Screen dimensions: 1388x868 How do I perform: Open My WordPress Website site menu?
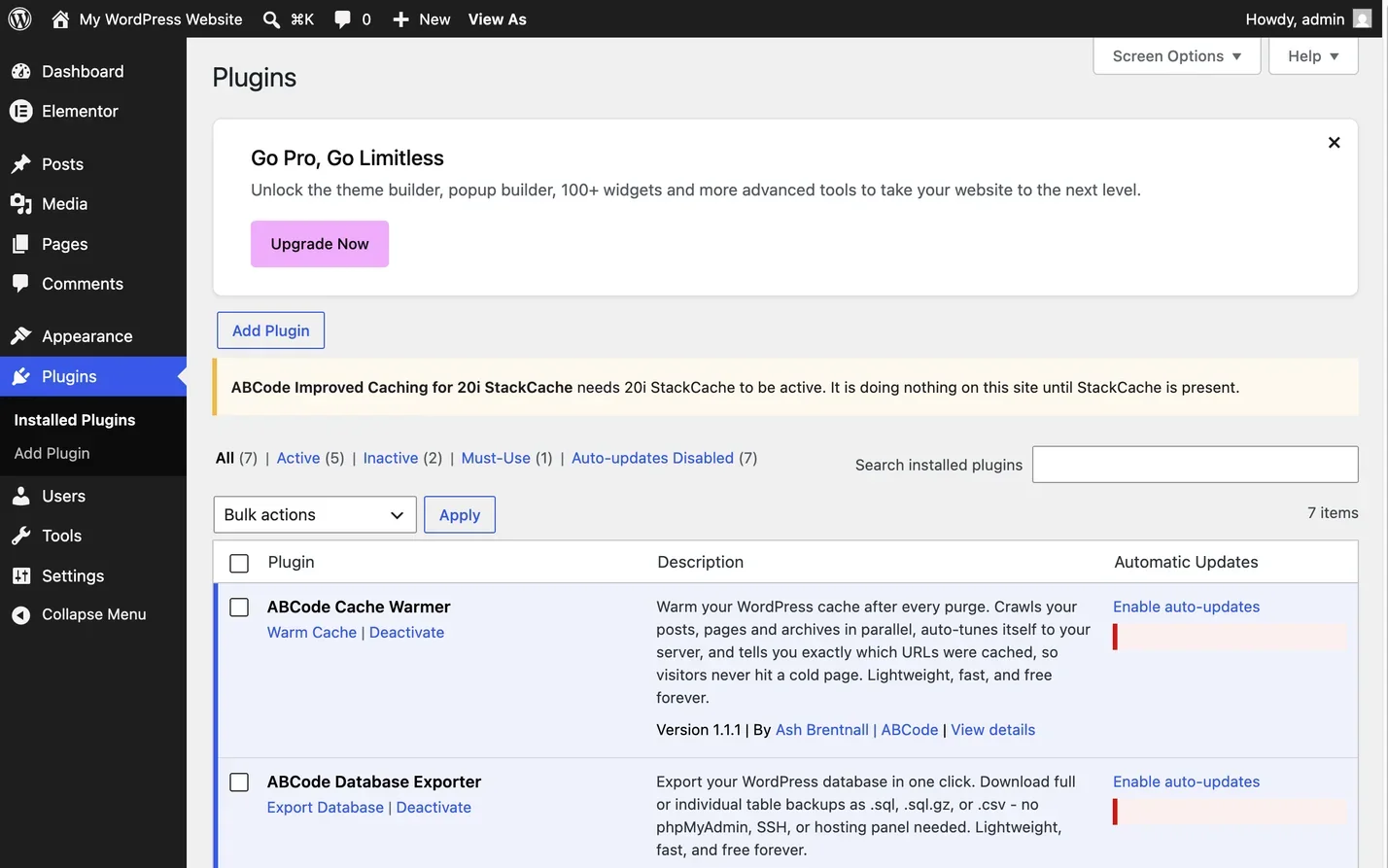tap(148, 19)
